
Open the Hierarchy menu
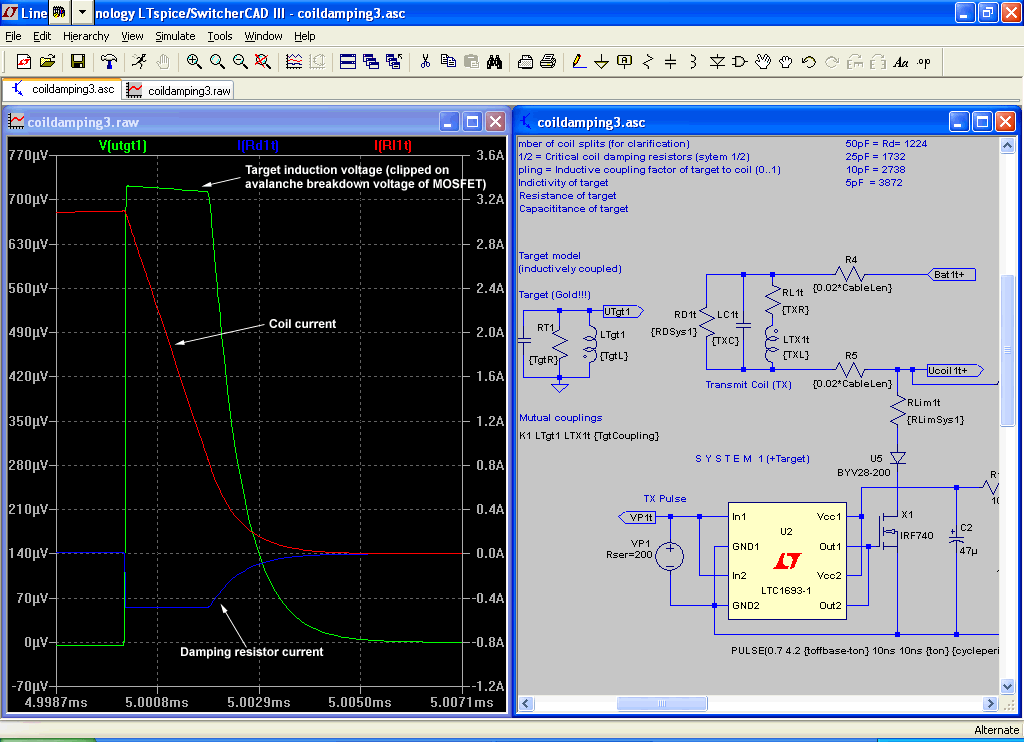coord(86,36)
